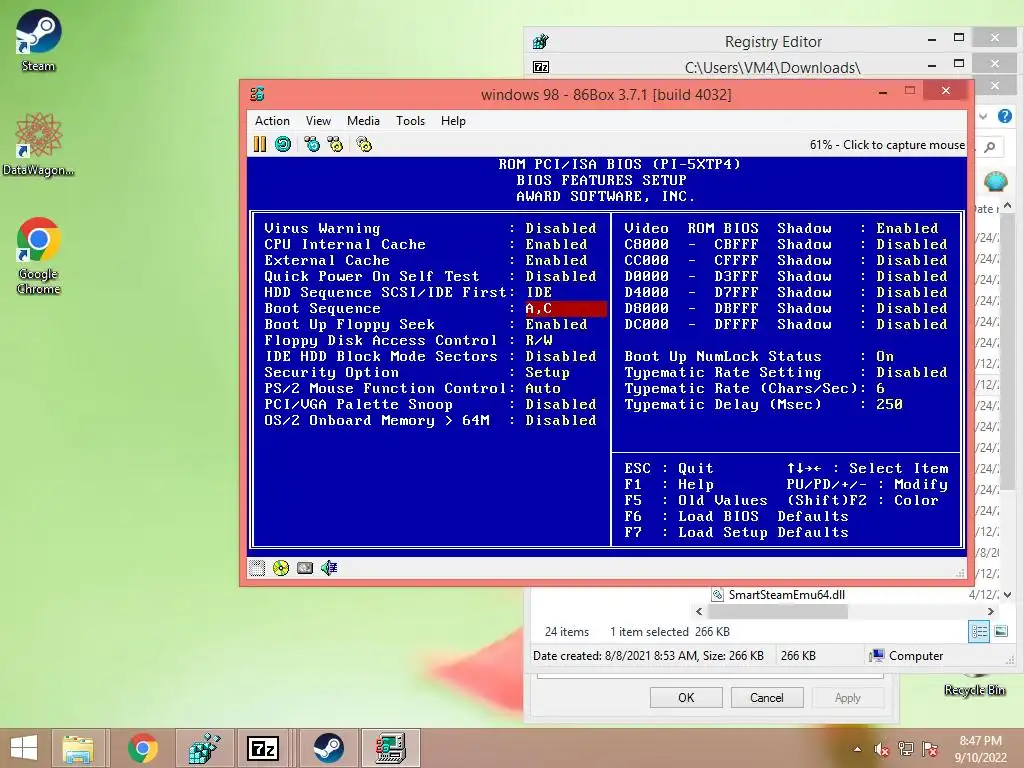Click the disabled Apply button
The height and width of the screenshot is (768, 1024).
pyautogui.click(x=848, y=697)
